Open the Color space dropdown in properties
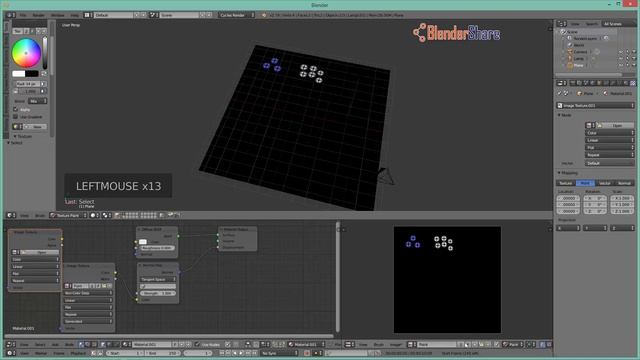The image size is (640, 360). pos(610,133)
